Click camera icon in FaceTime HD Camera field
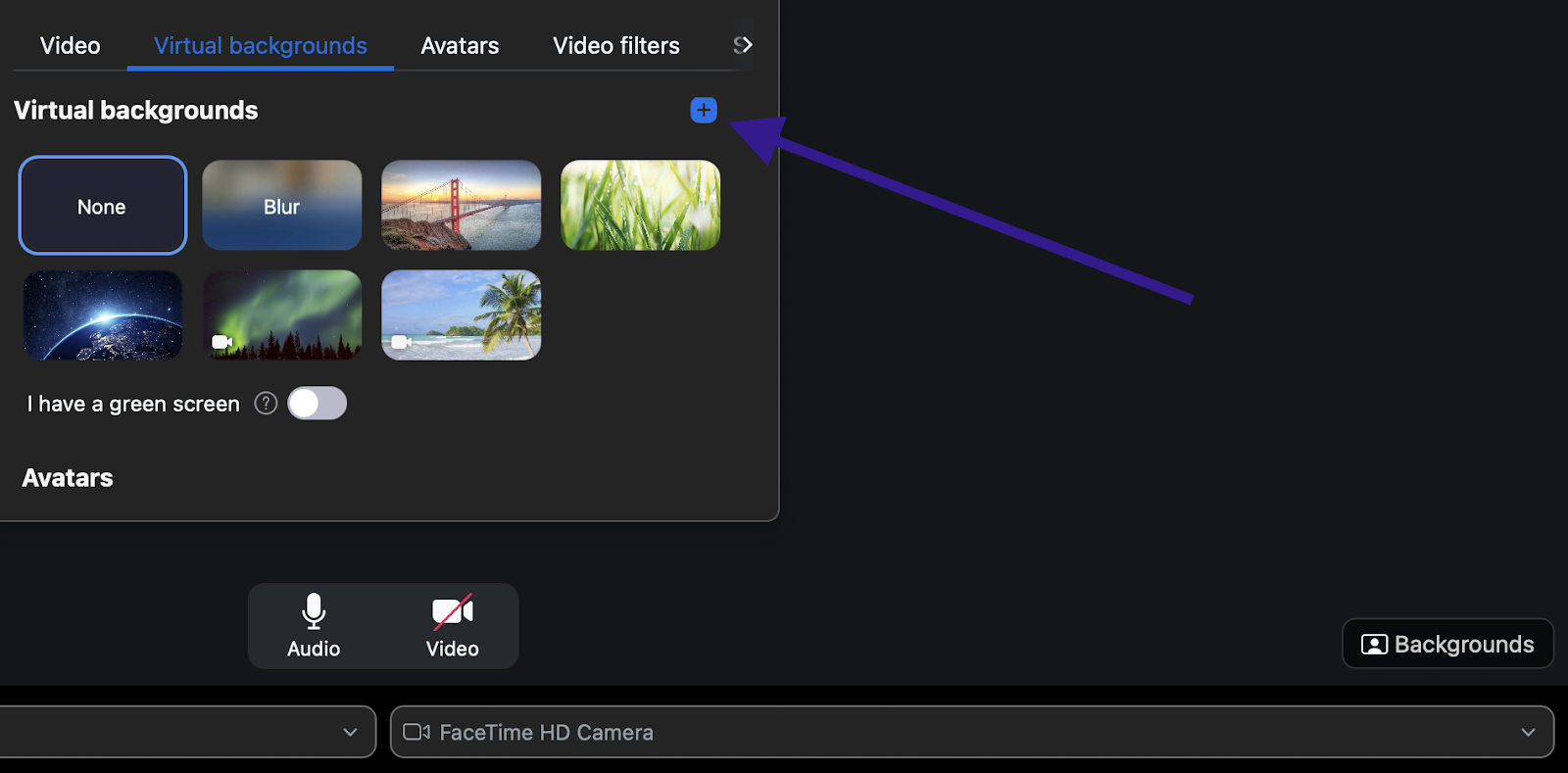Viewport: 1568px width, 773px height. 416,732
